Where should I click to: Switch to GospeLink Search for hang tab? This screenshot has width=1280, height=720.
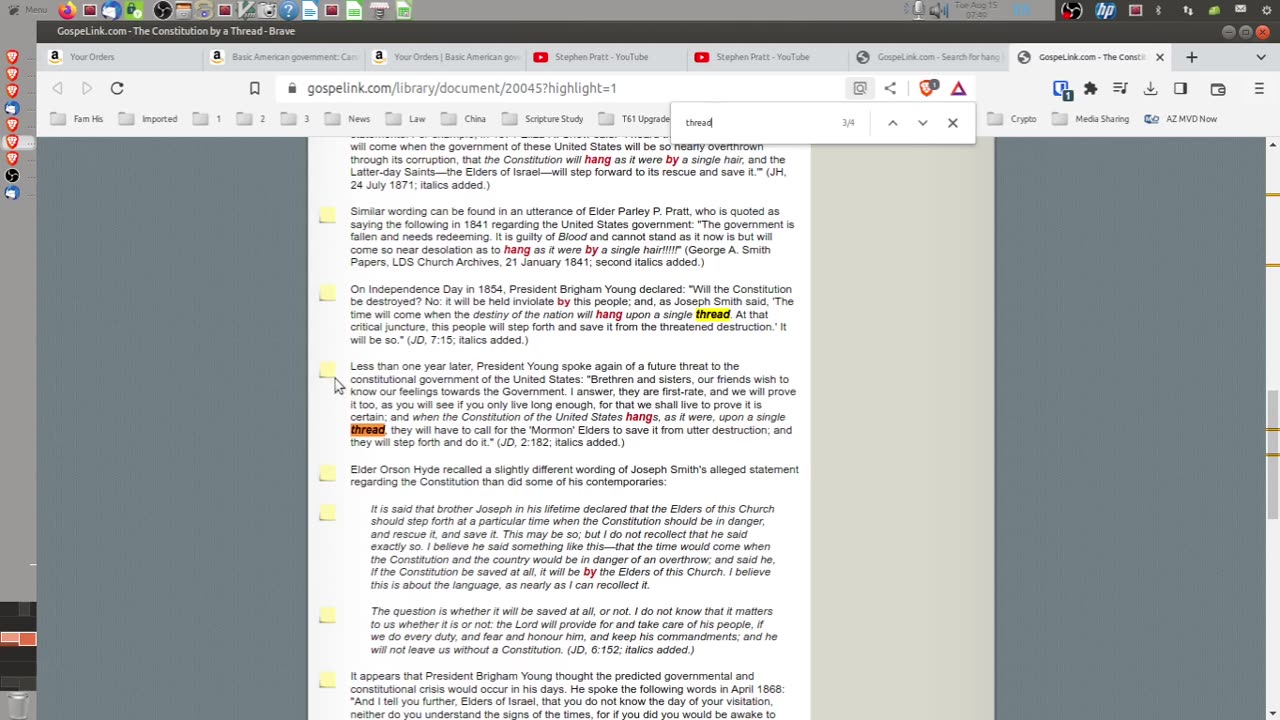point(930,57)
